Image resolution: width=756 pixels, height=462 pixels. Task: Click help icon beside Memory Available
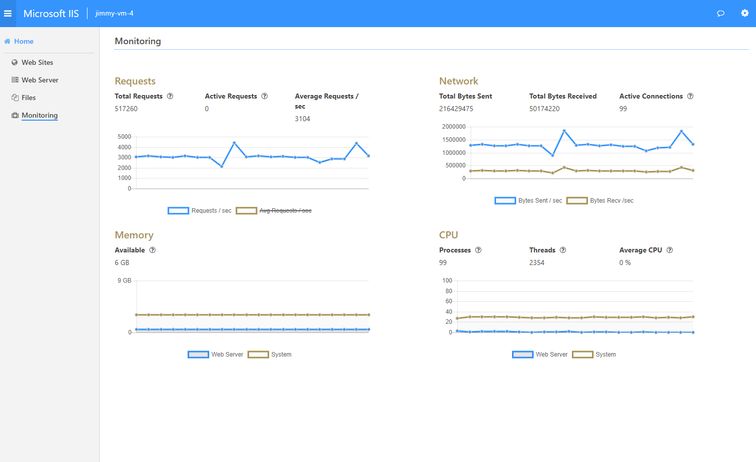click(152, 250)
